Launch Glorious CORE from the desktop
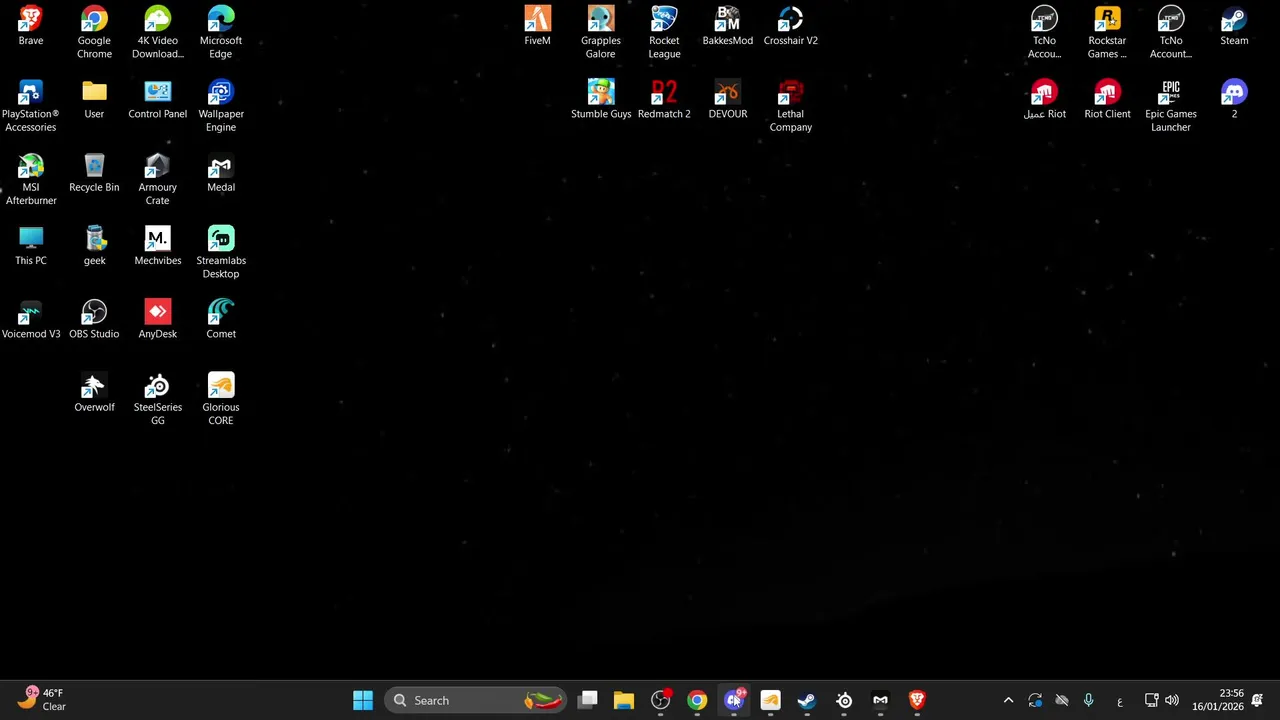The height and width of the screenshot is (720, 1280). point(221,399)
